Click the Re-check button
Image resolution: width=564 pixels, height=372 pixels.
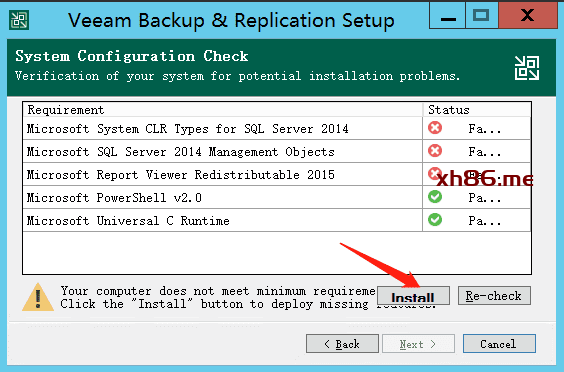tap(494, 296)
